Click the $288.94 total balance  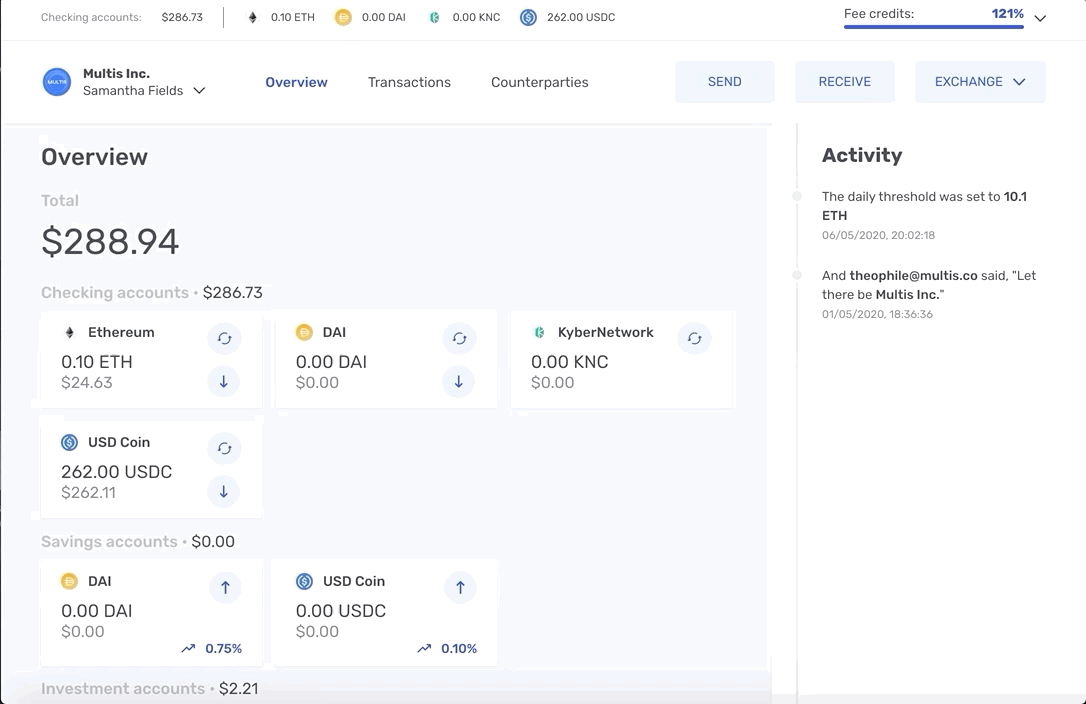[110, 242]
